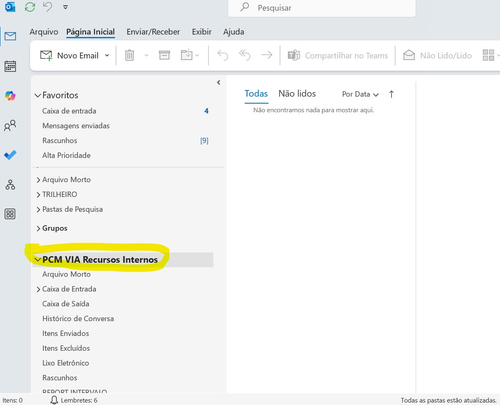
Task: Expand the top-level Arquivo Morto chevron
Action: [38, 180]
